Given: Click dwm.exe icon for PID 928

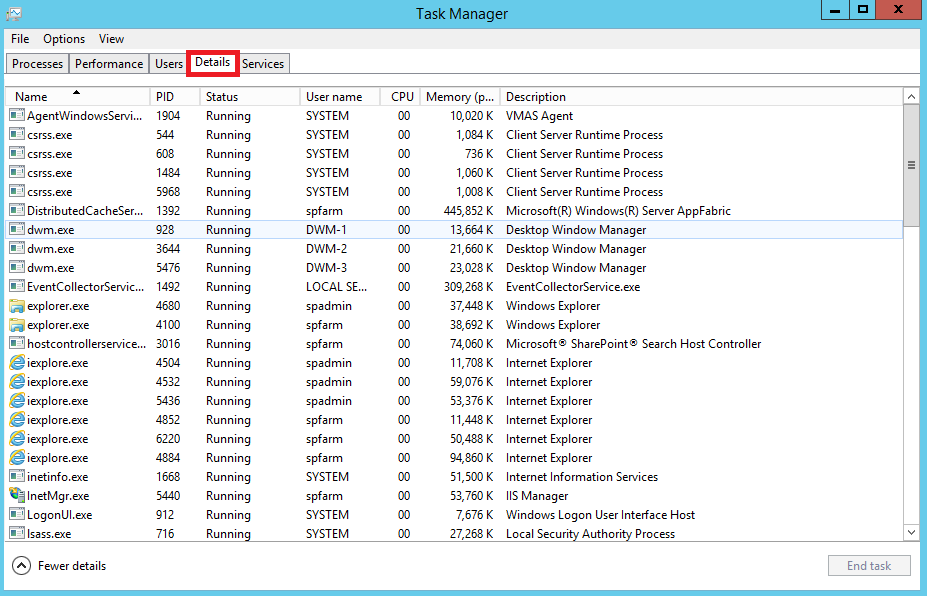Looking at the screenshot, I should tap(17, 229).
